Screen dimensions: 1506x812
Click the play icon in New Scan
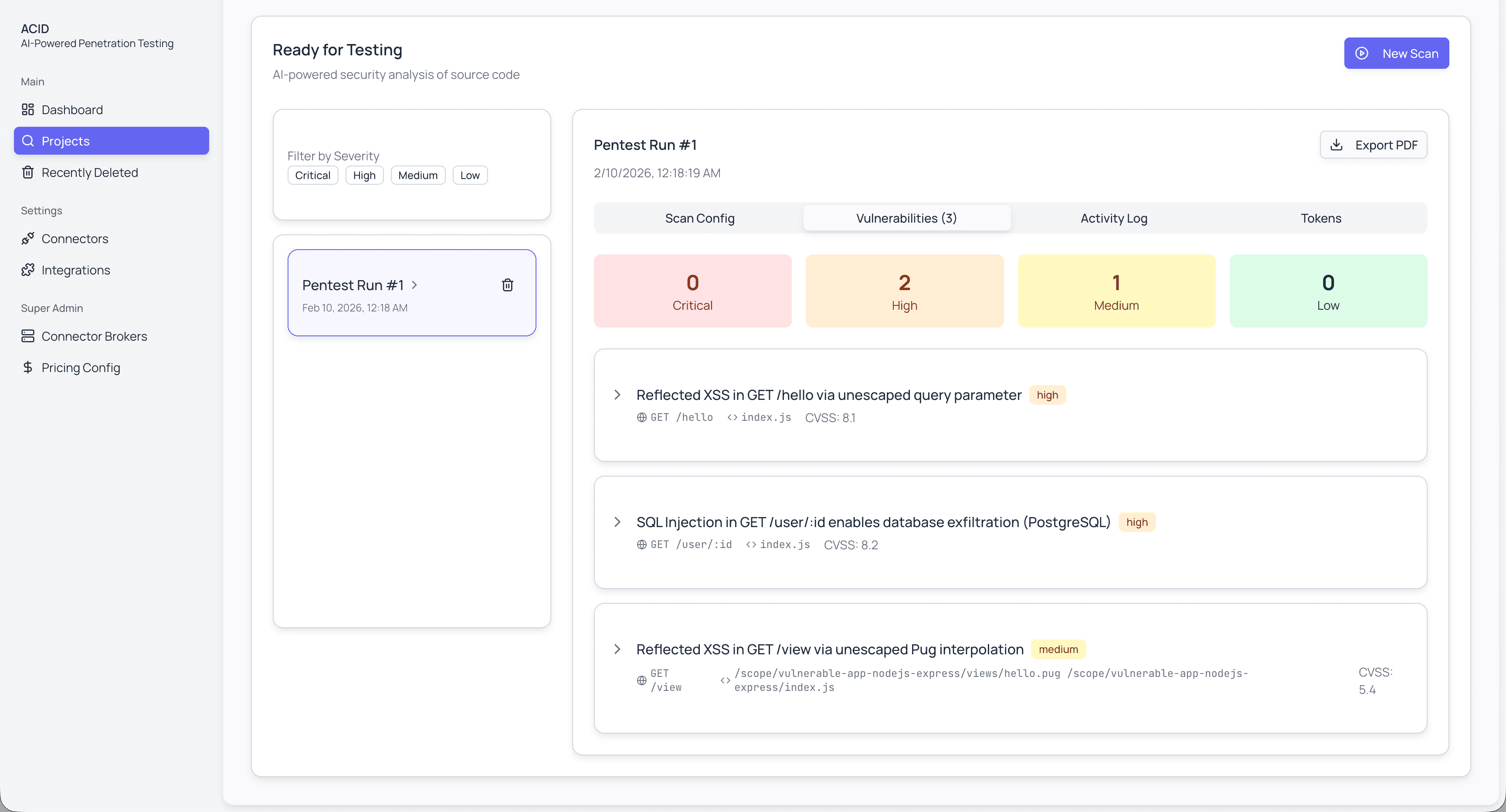[x=1362, y=53]
